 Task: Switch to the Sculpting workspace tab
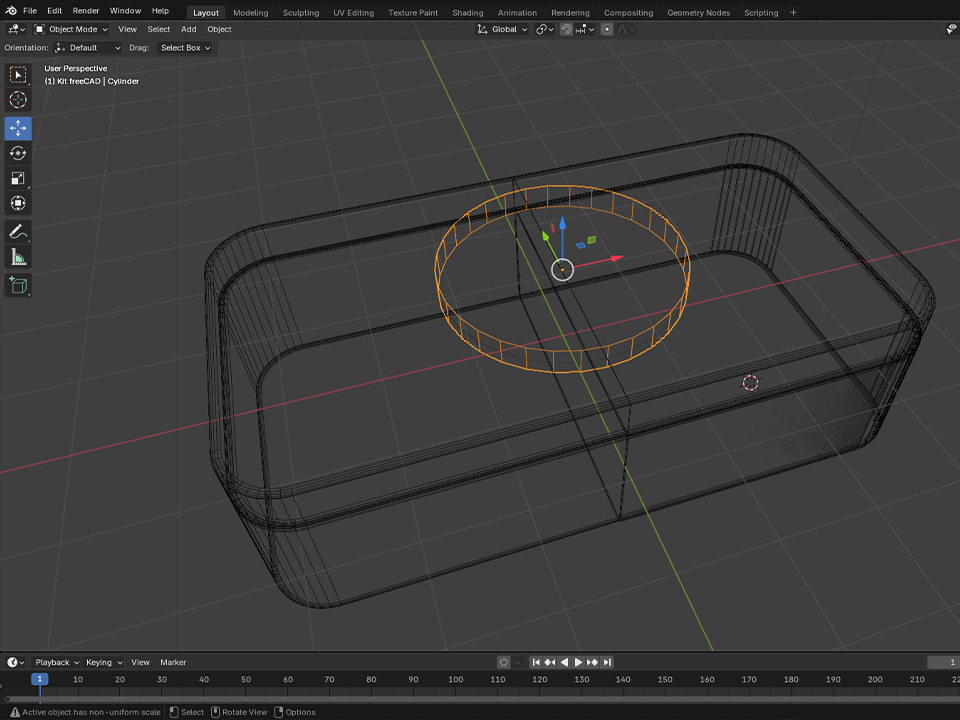click(300, 13)
